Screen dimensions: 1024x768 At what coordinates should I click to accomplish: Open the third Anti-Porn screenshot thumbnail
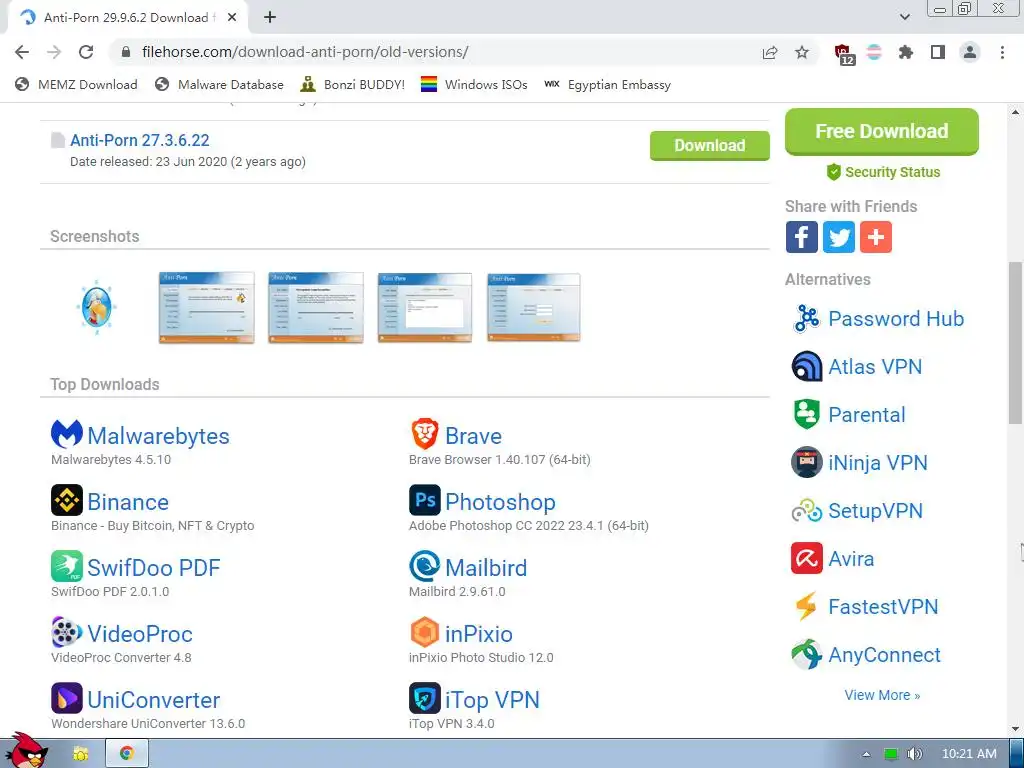pyautogui.click(x=424, y=308)
